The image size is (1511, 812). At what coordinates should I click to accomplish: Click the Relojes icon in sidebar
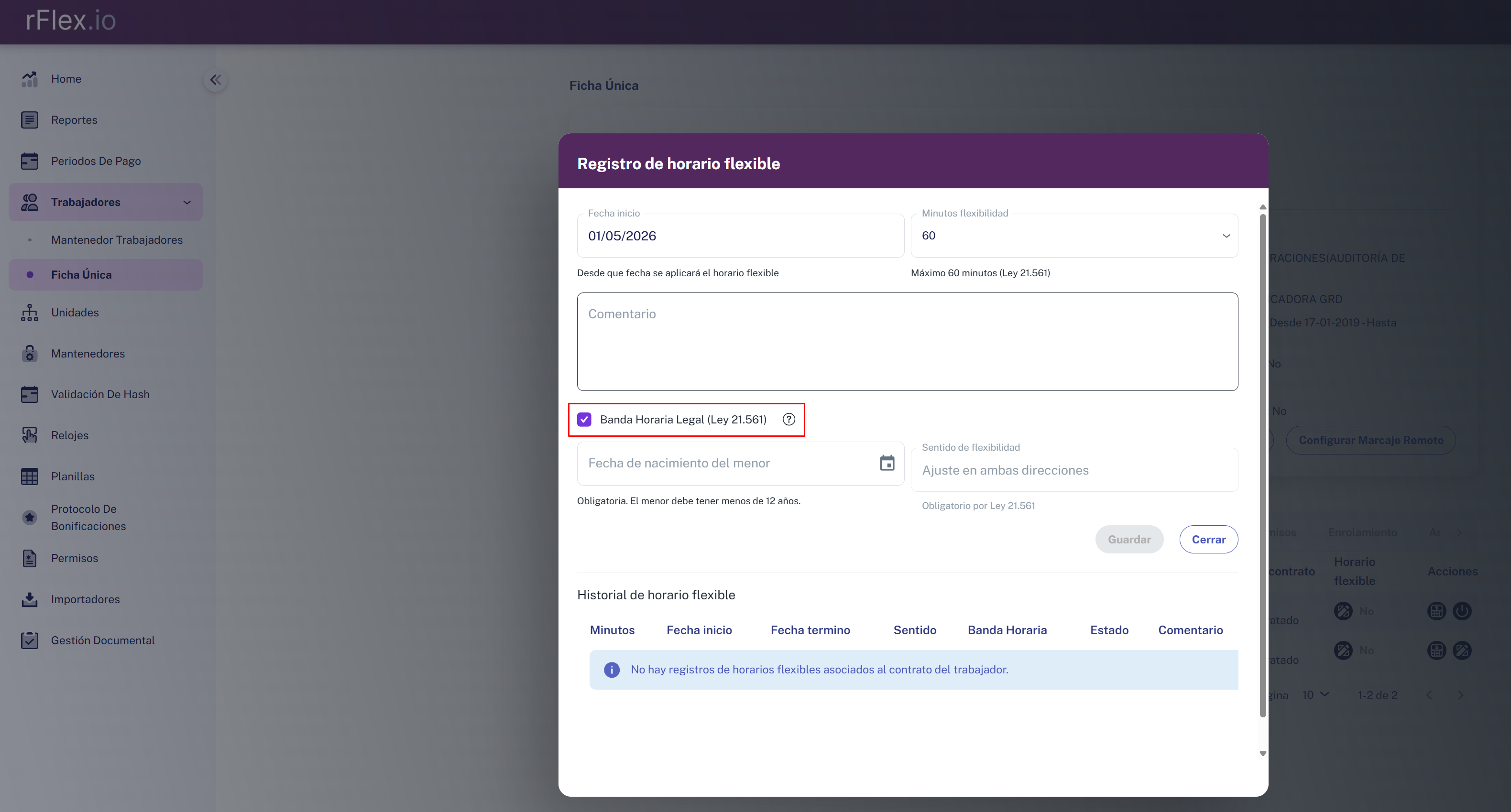[29, 435]
